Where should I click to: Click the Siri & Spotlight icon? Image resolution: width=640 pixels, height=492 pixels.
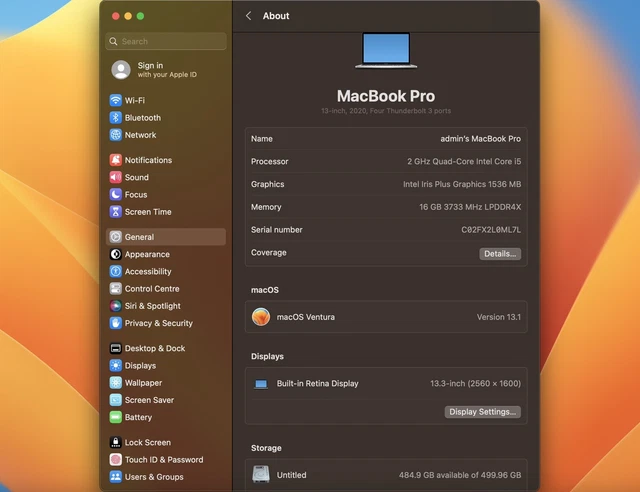click(x=116, y=306)
